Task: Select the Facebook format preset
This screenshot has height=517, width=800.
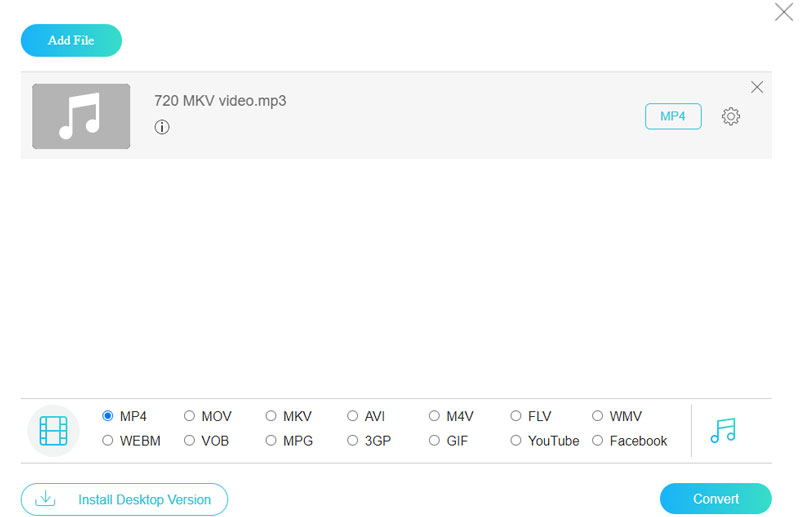Action: (x=598, y=441)
